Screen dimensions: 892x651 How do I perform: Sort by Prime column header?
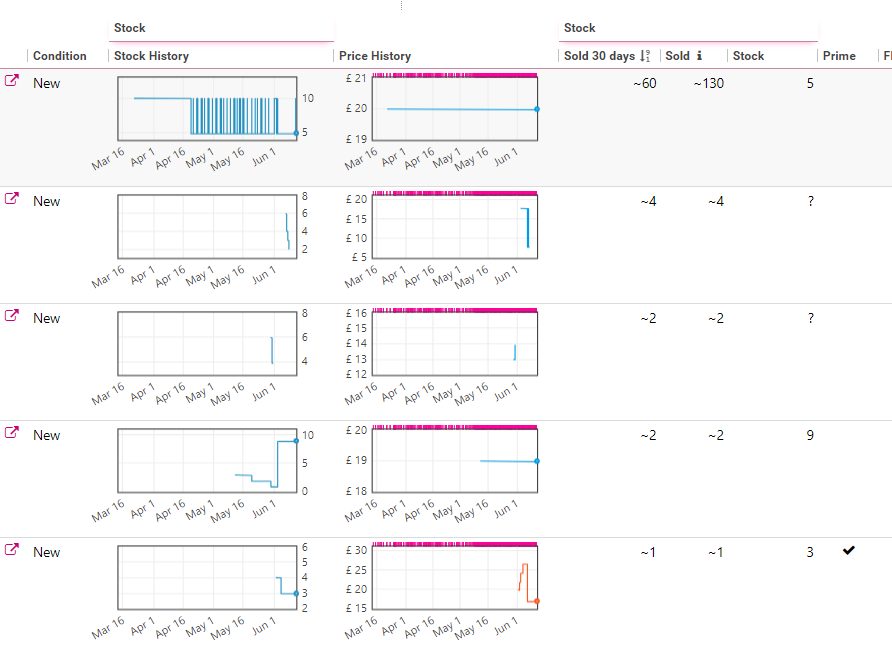pos(839,56)
